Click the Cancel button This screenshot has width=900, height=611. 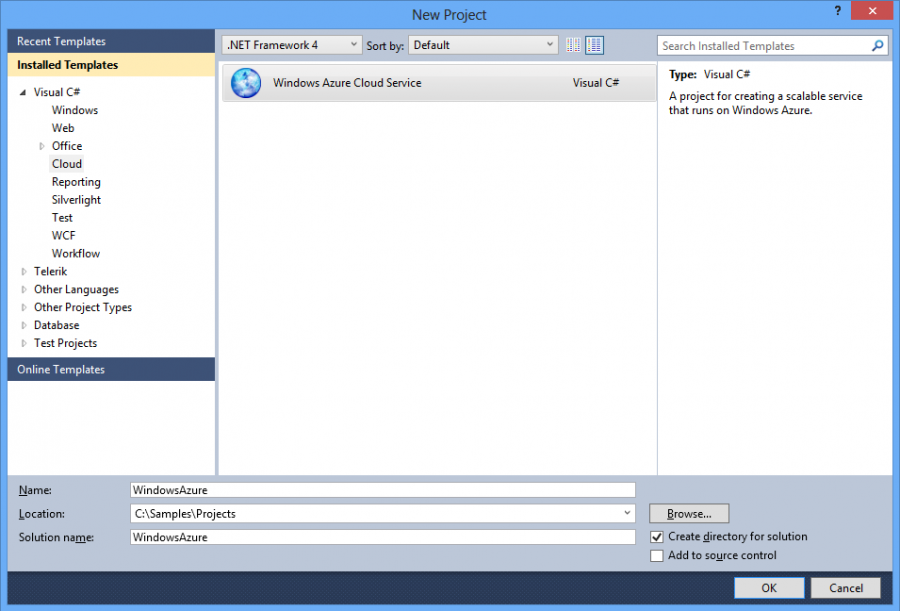(x=845, y=588)
